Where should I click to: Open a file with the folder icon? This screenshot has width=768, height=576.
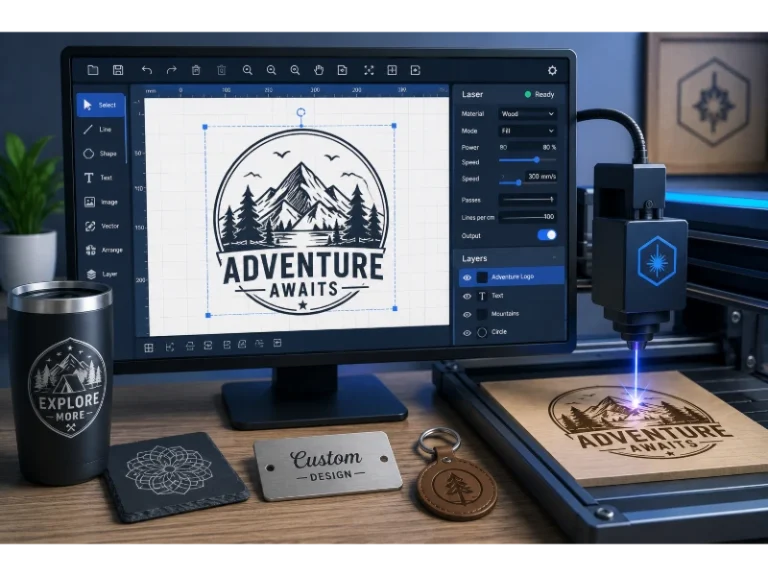tap(93, 70)
